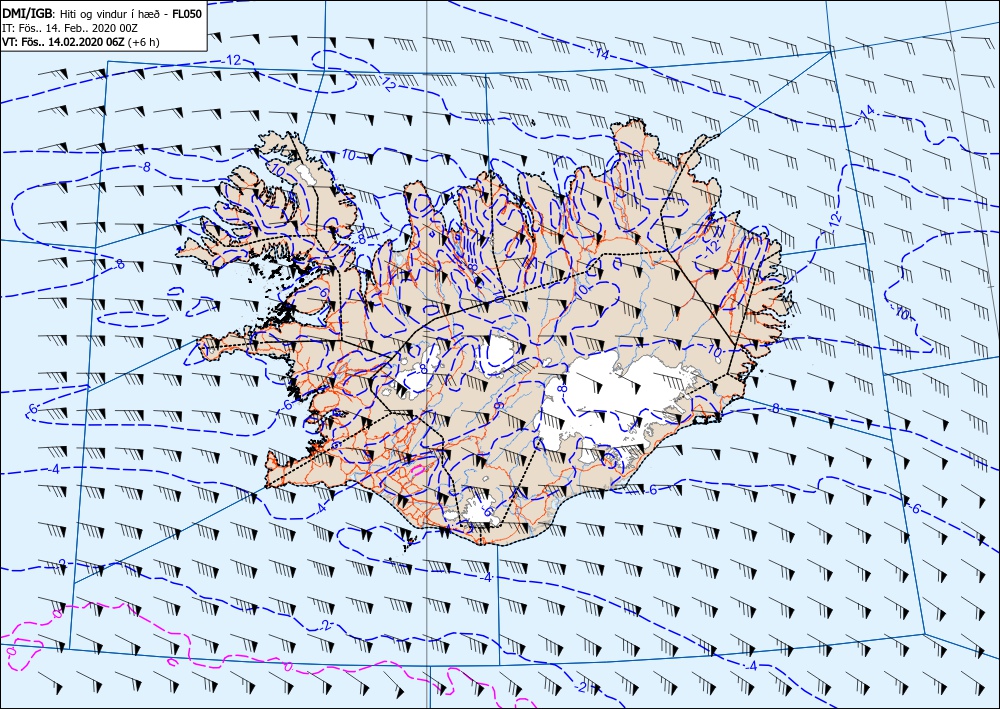
Task: Click the "14.02.2020 06Z" valid time text
Action: [86, 42]
